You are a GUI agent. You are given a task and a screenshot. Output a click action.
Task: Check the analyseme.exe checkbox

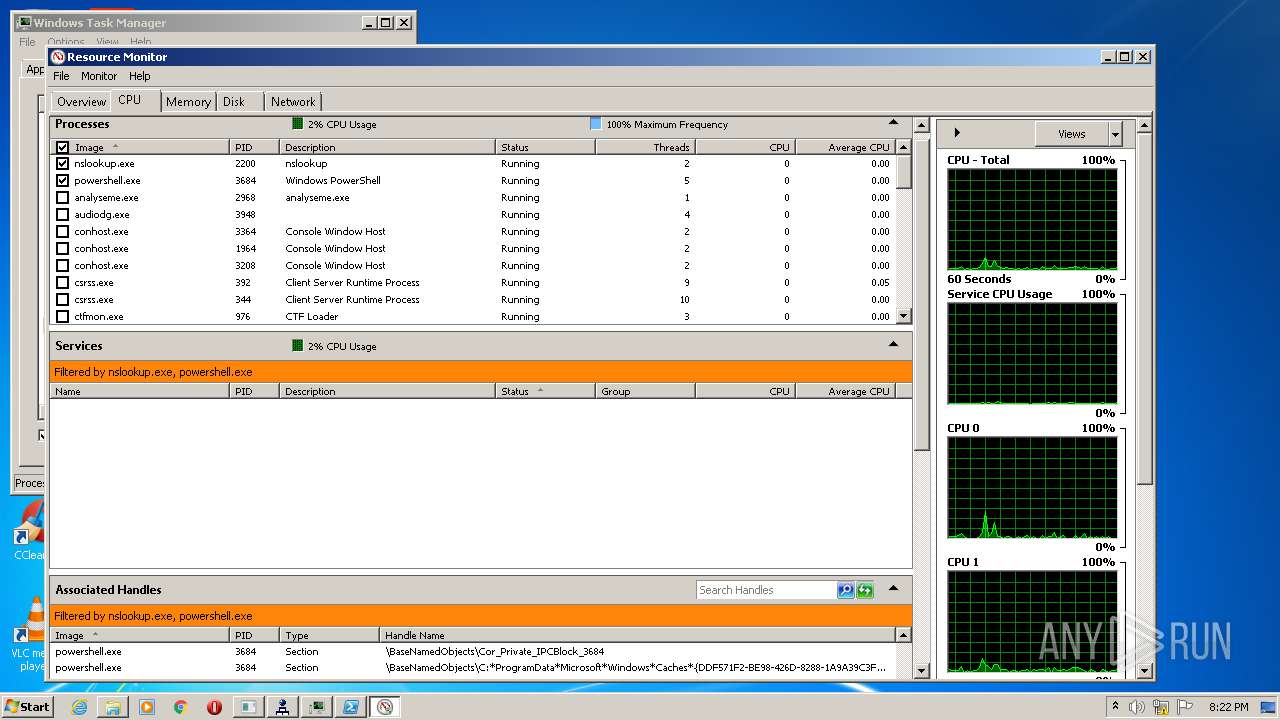pos(63,198)
